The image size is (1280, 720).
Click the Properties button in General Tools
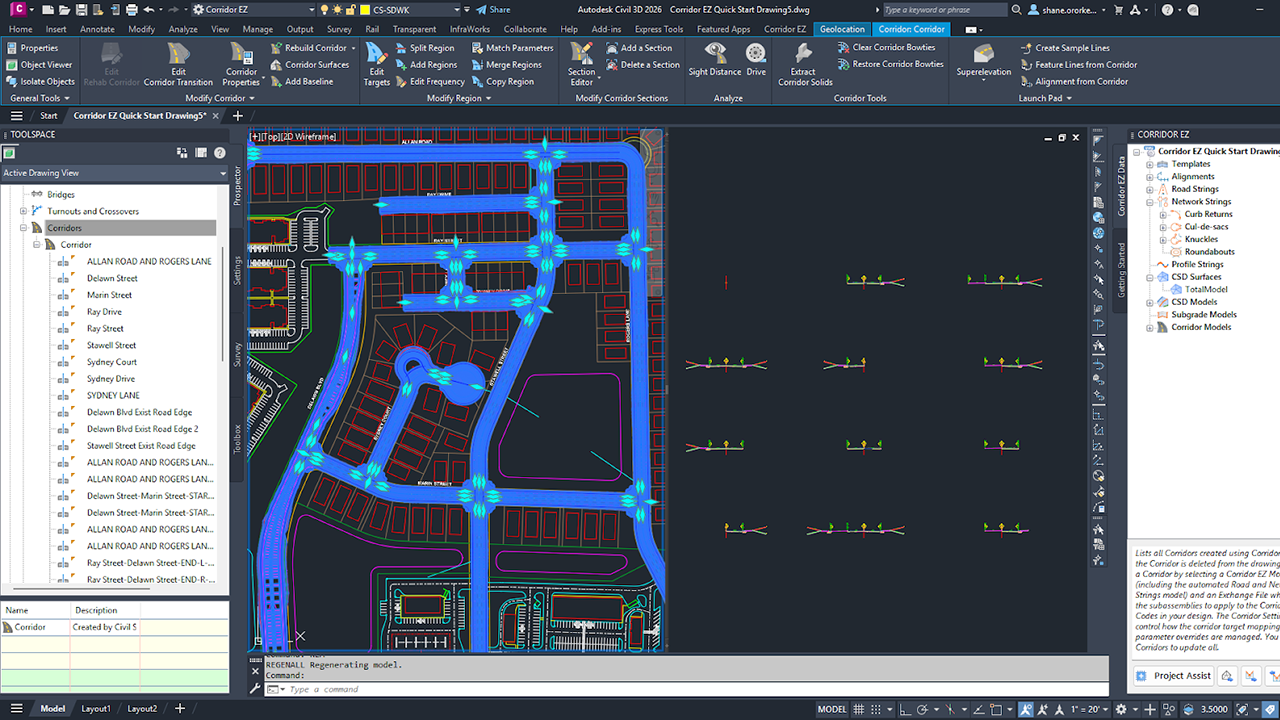coord(32,48)
